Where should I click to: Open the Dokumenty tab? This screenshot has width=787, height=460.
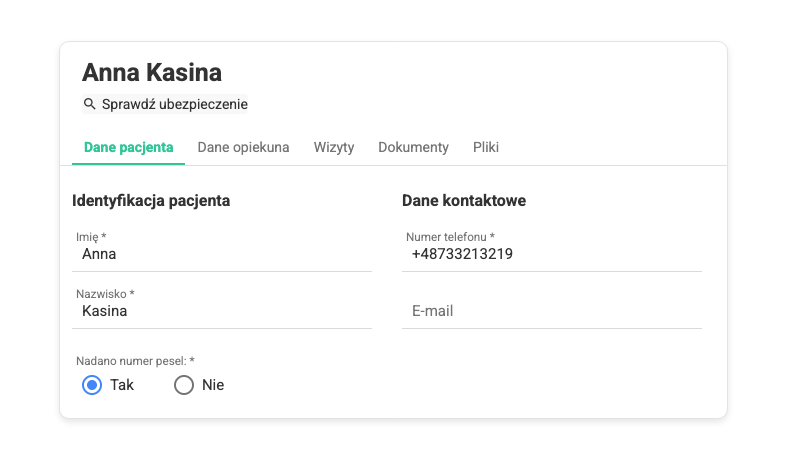[413, 147]
